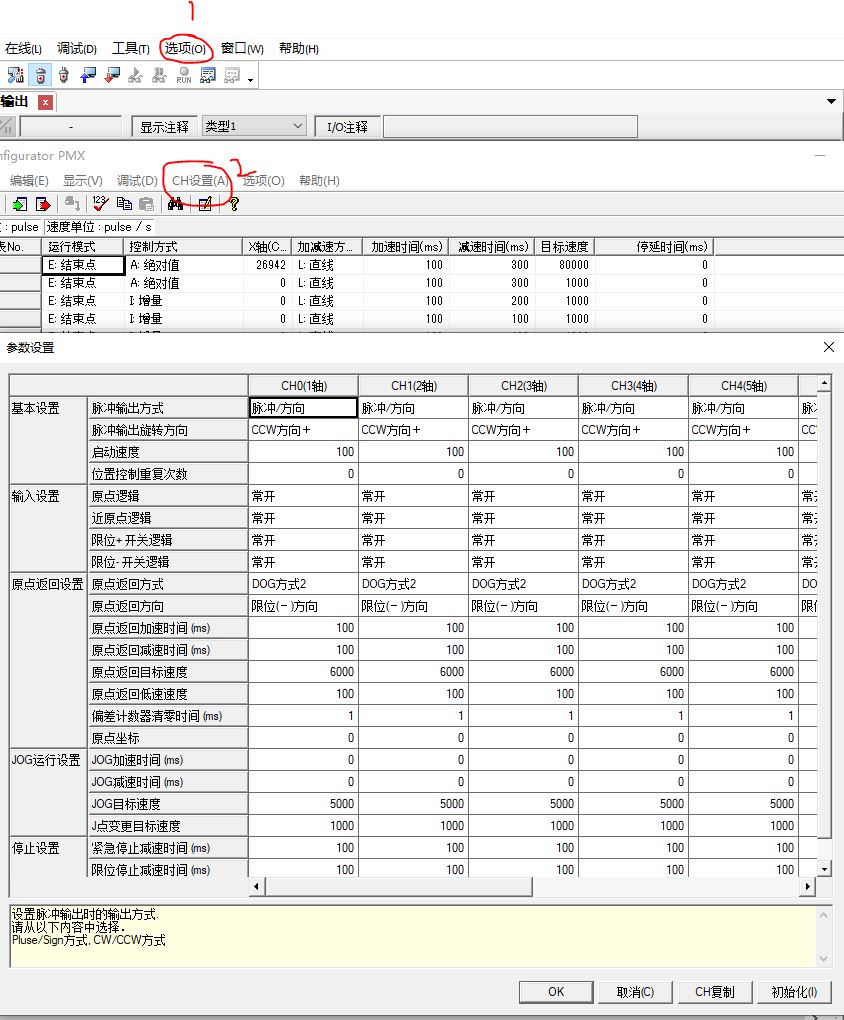Click the RUN mode toolbar icon
The image size is (844, 1020).
coord(184,75)
